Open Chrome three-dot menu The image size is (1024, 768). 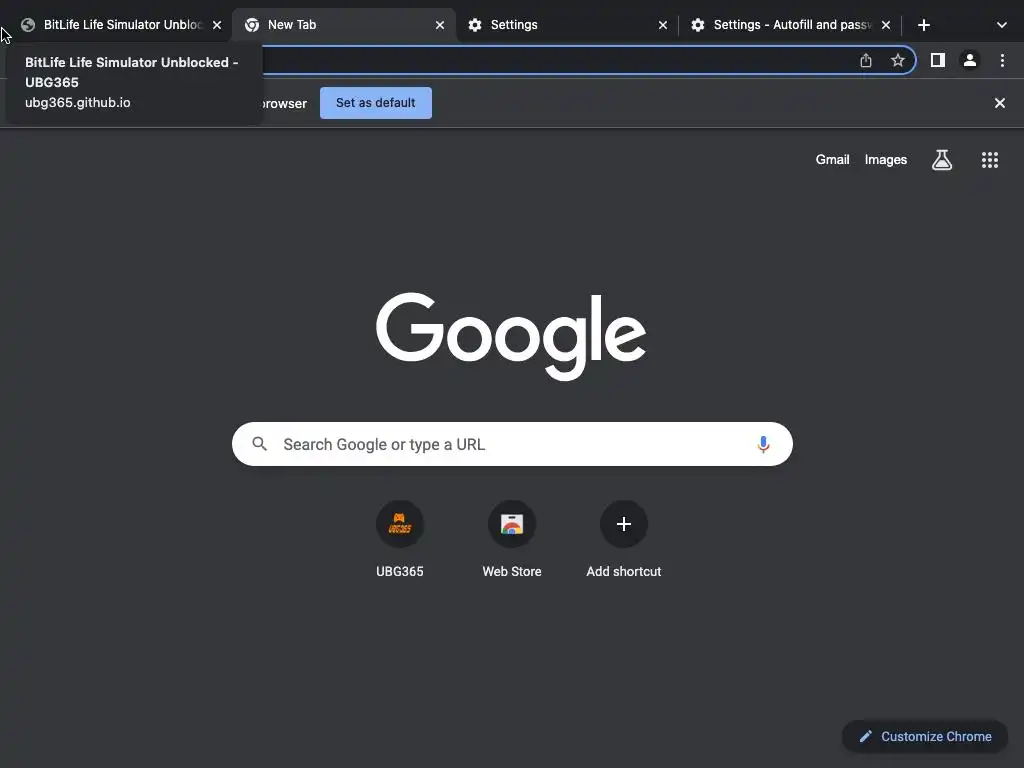coord(1002,61)
